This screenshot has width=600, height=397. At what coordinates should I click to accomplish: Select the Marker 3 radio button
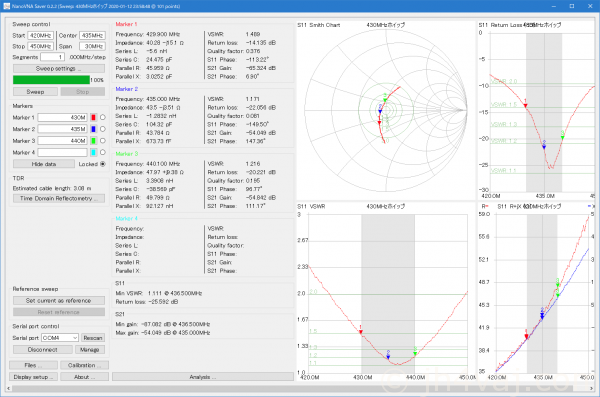(x=103, y=141)
